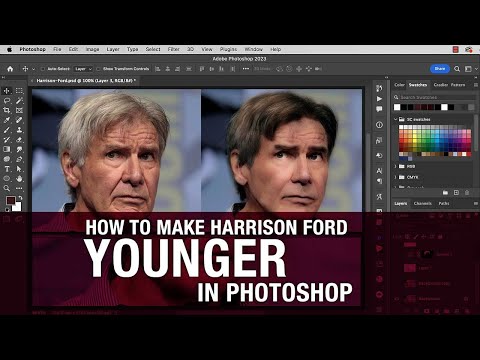Select the Rectangular Marquee tool

19,91
